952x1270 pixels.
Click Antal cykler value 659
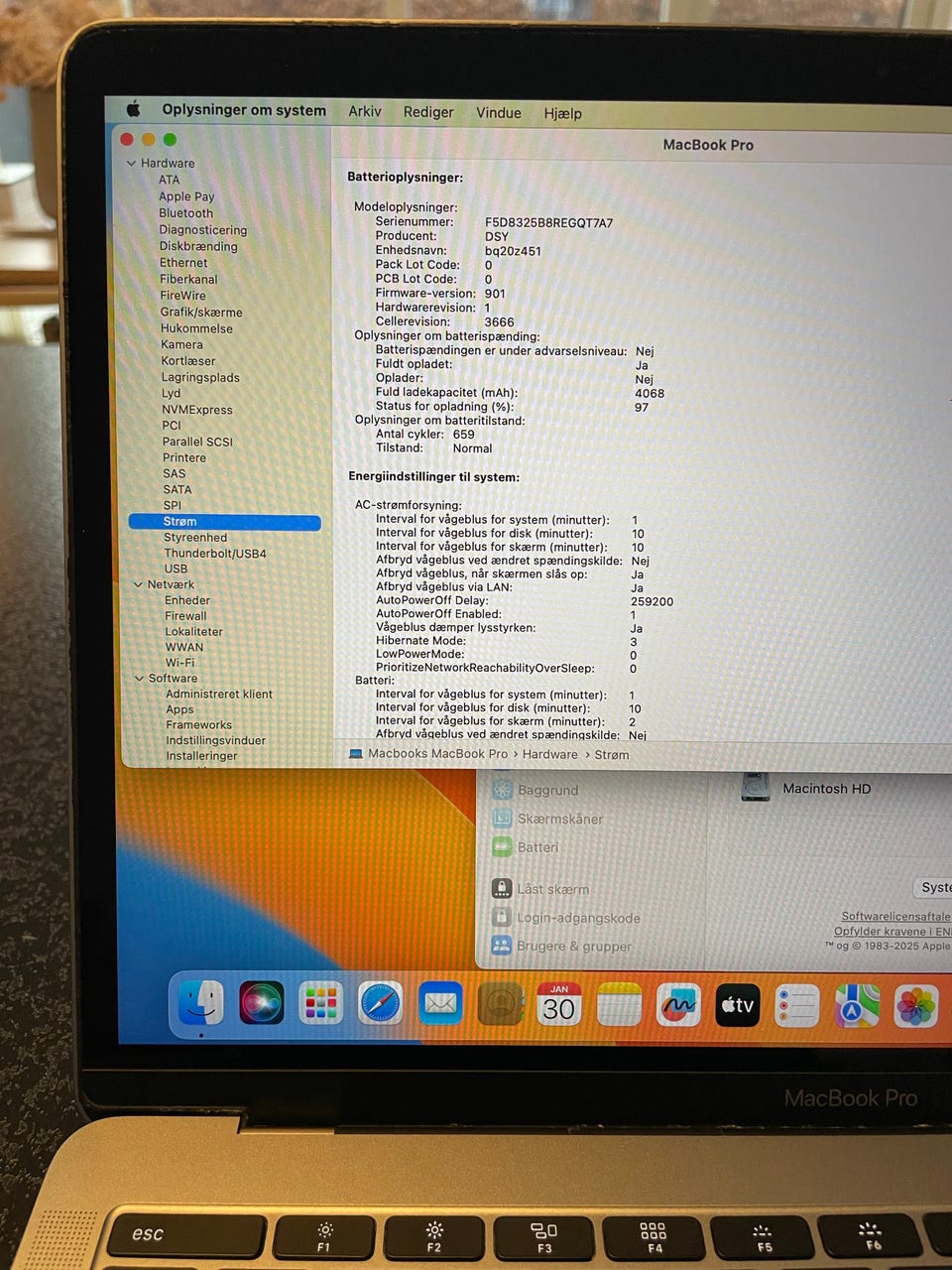(x=464, y=434)
